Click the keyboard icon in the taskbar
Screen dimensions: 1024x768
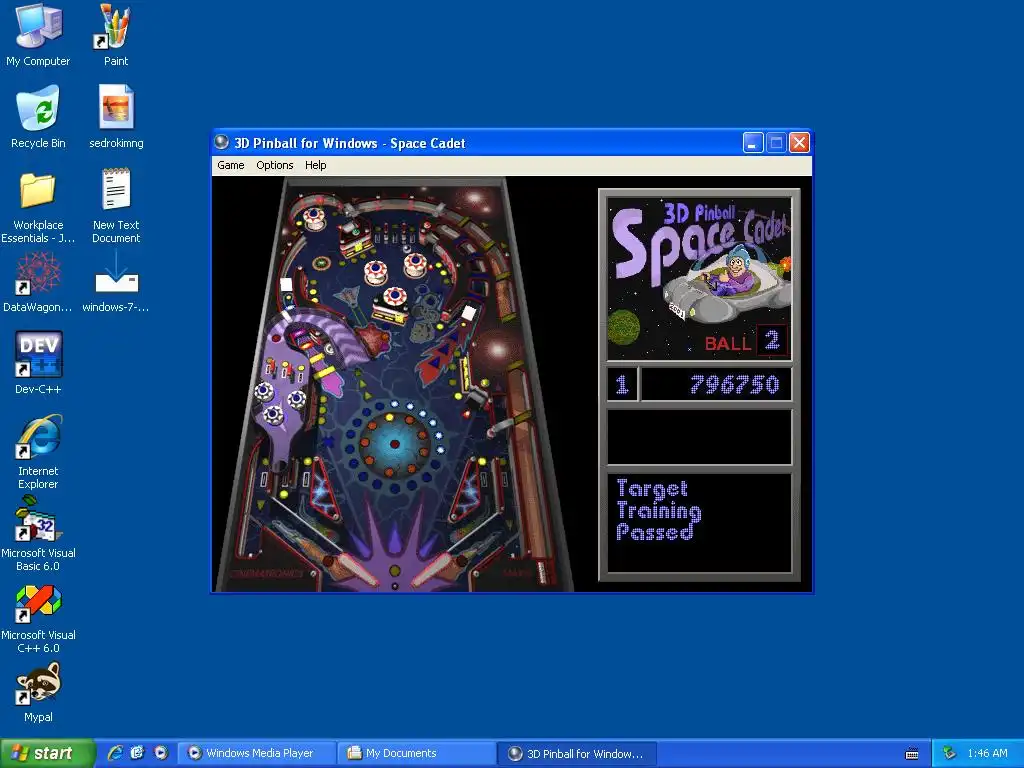coord(912,754)
